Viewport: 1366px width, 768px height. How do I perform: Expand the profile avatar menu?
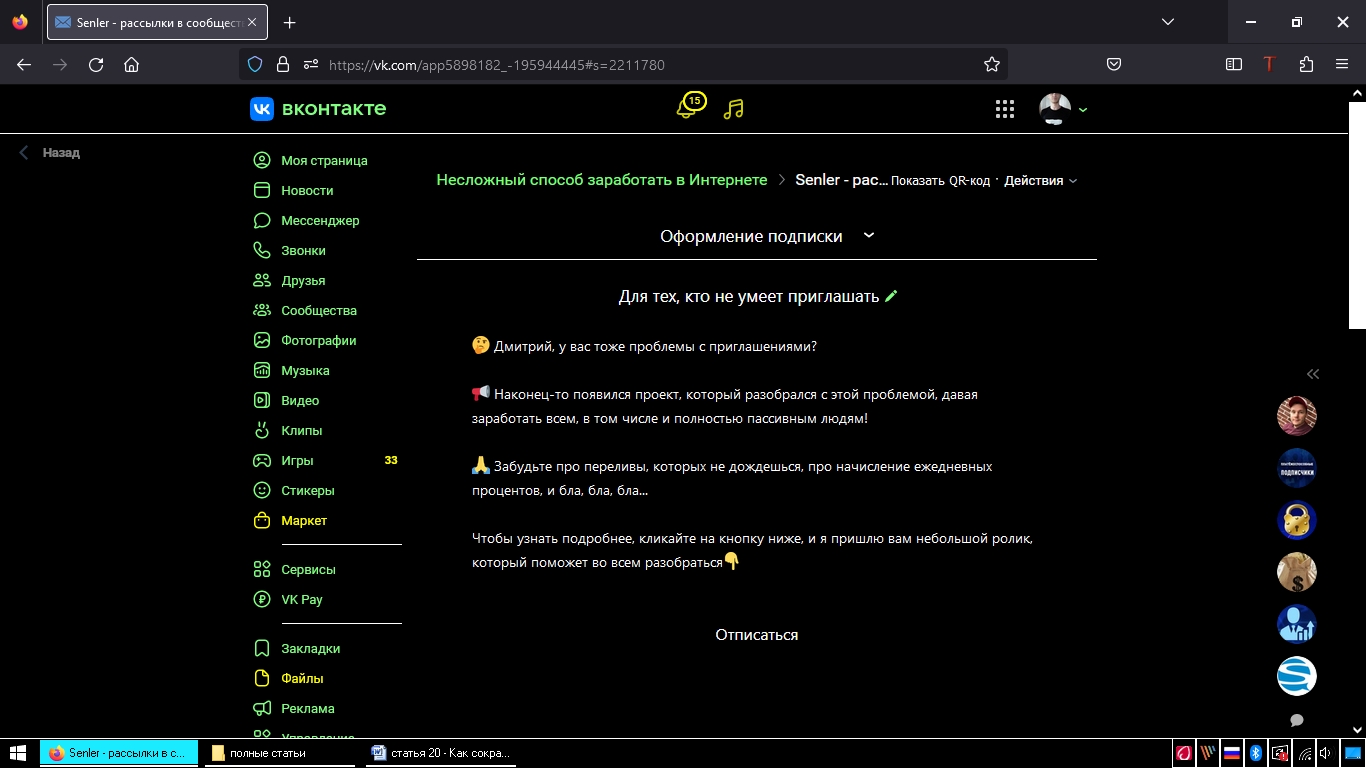click(x=1062, y=109)
